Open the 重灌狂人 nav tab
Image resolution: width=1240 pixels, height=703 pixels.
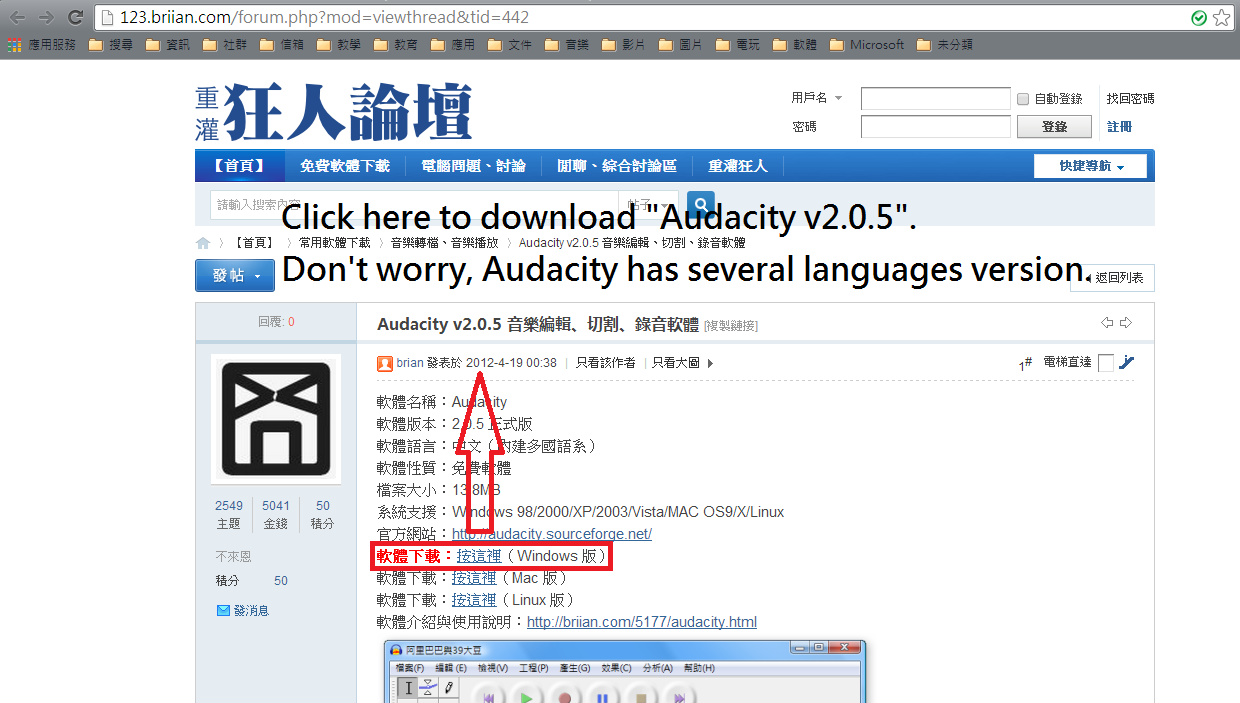[x=738, y=166]
